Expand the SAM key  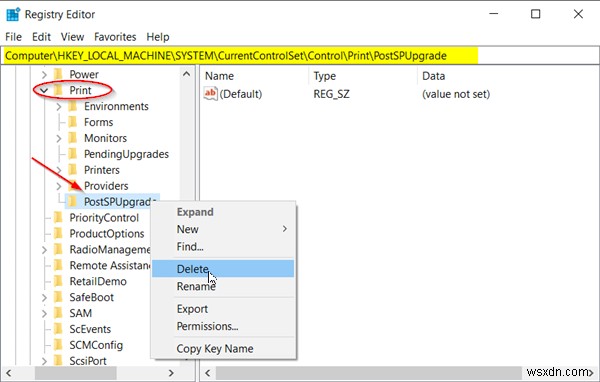tap(44, 313)
